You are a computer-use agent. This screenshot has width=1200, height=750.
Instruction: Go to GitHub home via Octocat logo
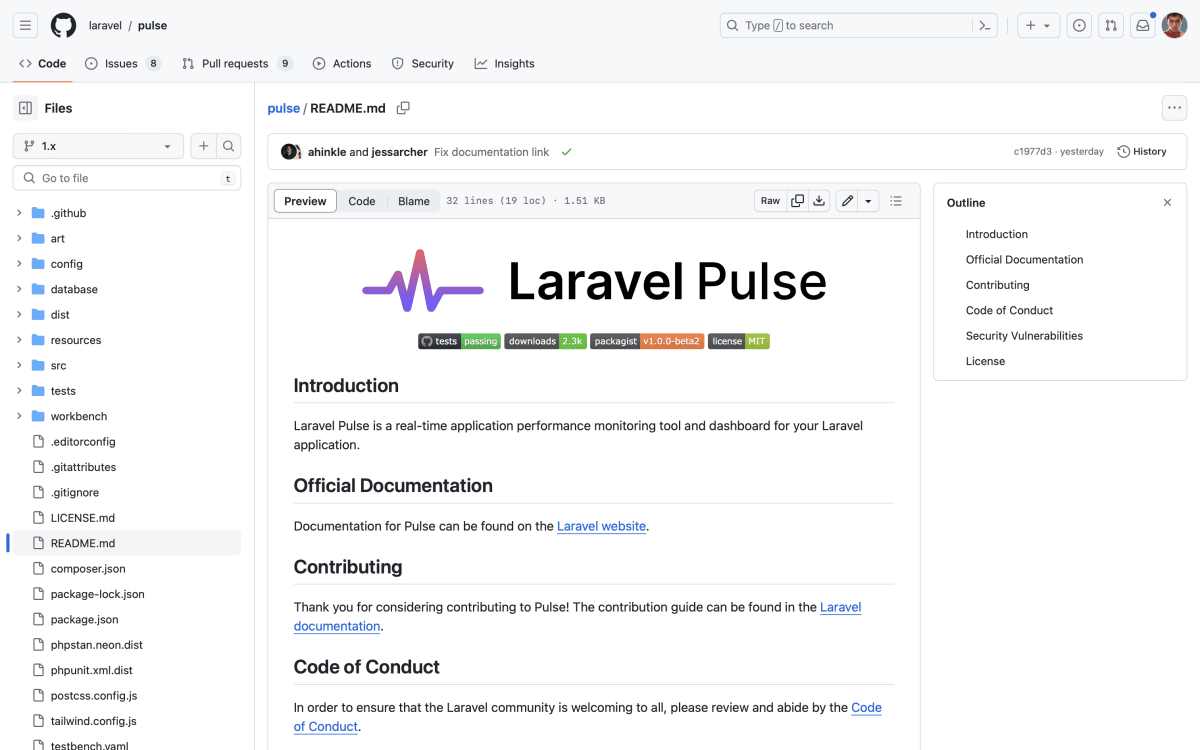(x=63, y=26)
